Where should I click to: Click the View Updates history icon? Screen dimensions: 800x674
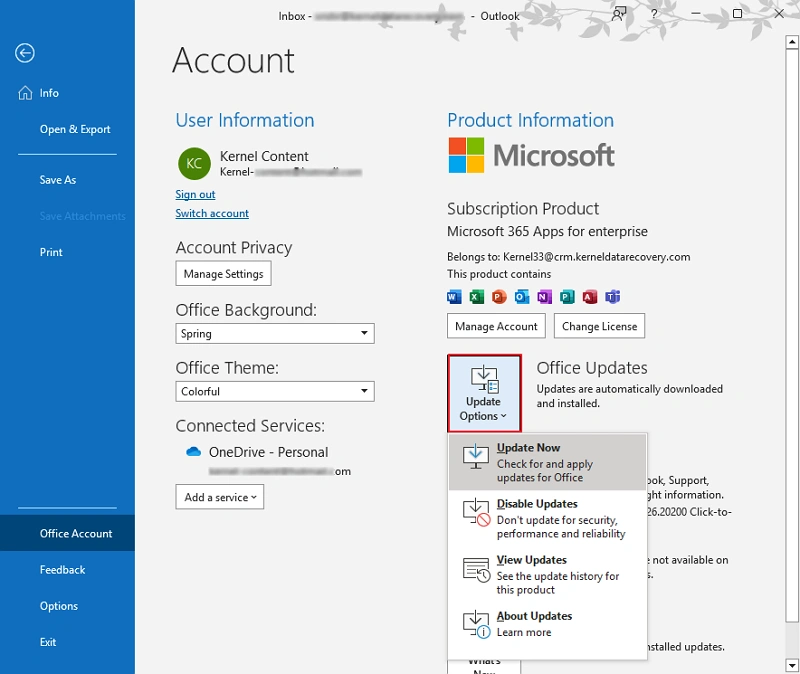coord(477,569)
